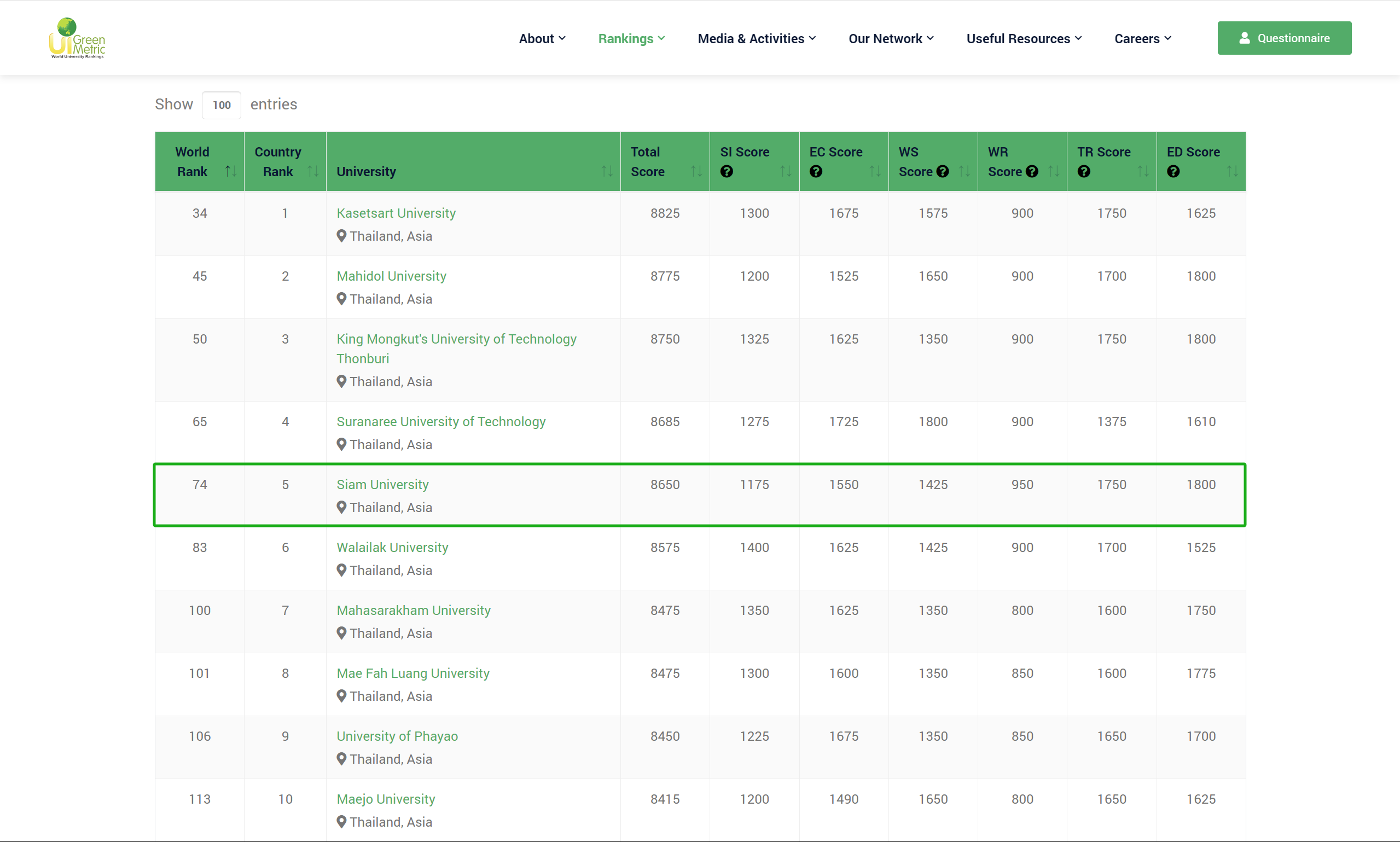This screenshot has width=1400, height=842.
Task: Expand the Careers menu
Action: (1142, 39)
